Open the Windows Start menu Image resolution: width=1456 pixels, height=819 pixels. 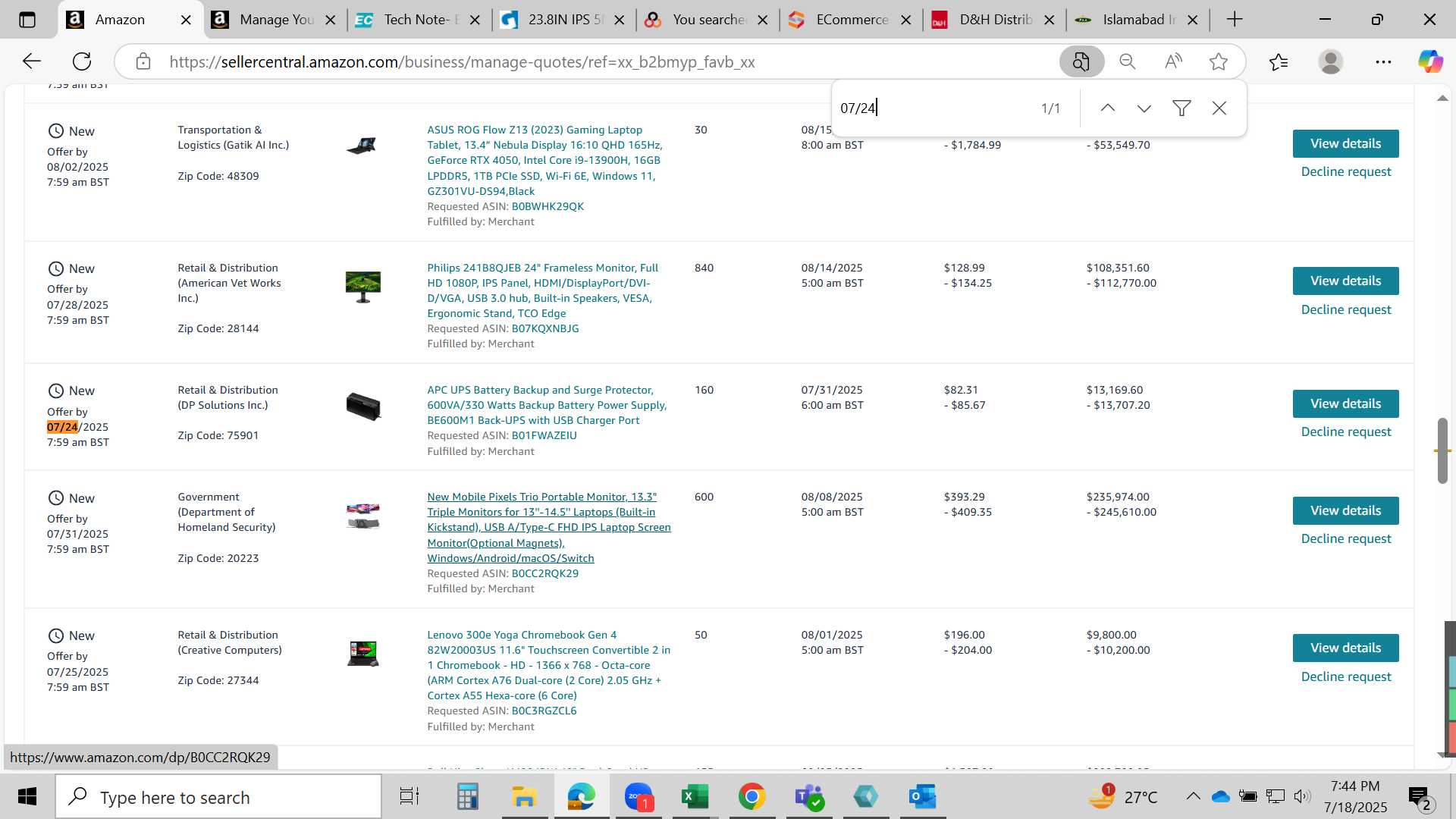point(27,797)
